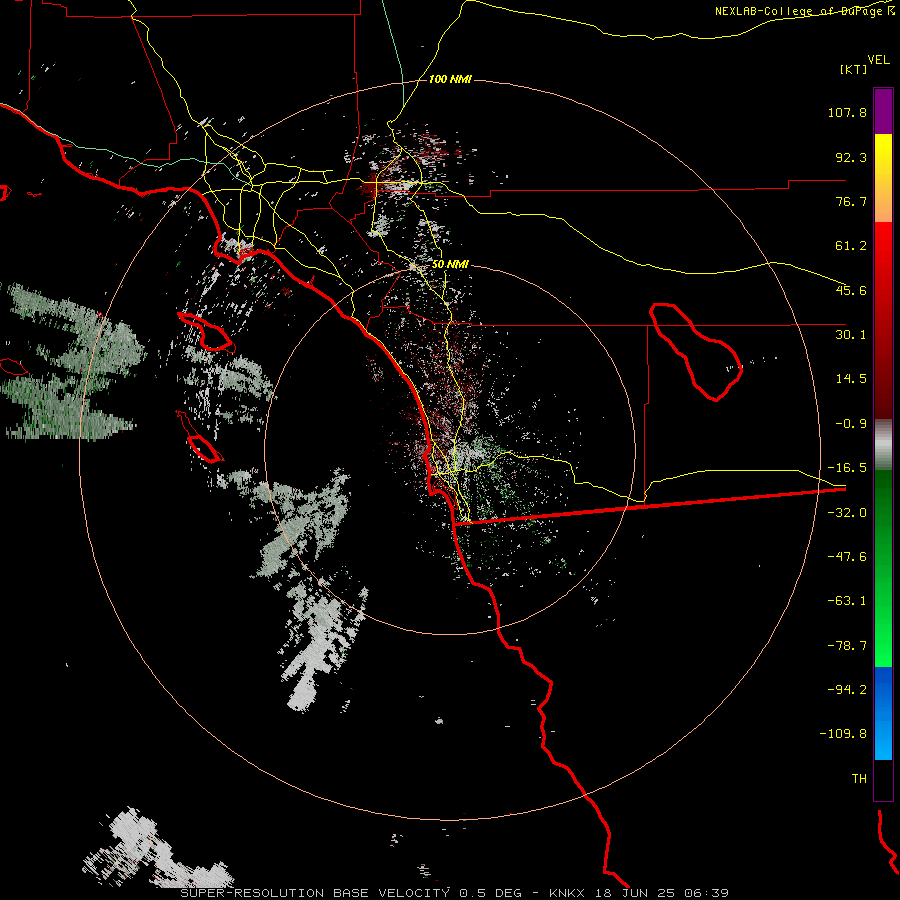Click the -47.6 velocity scale value
Screen dimensions: 900x900
point(847,557)
